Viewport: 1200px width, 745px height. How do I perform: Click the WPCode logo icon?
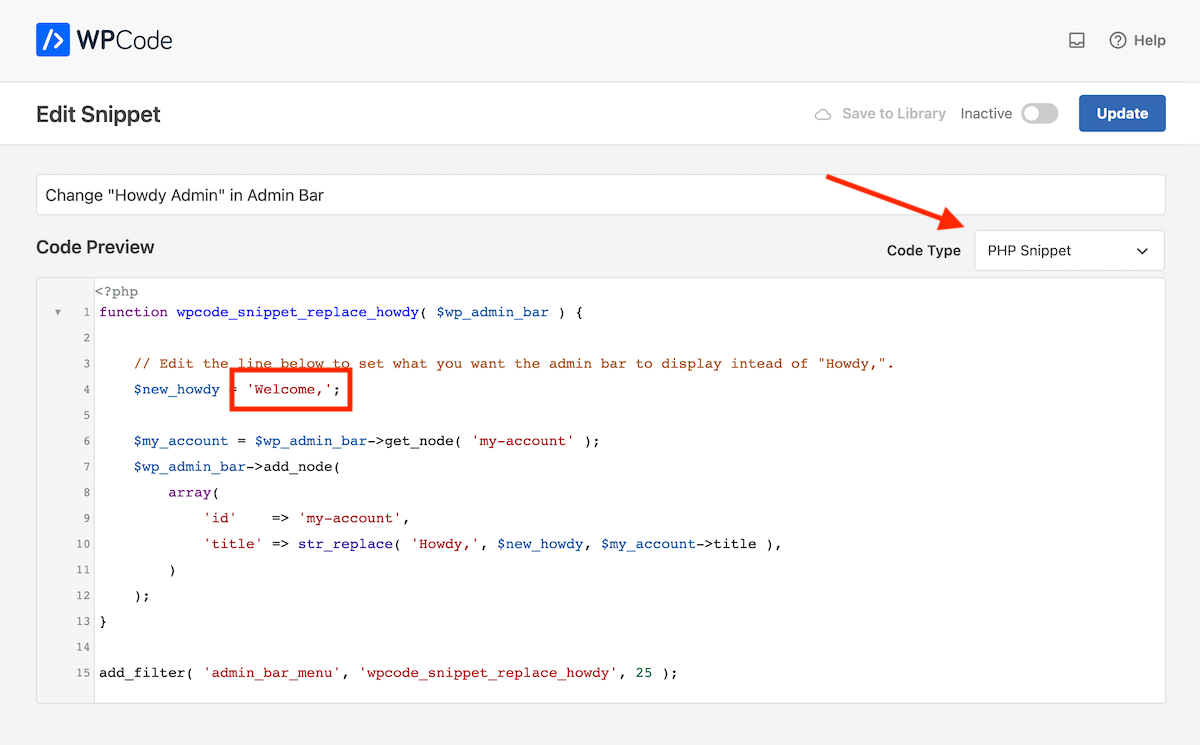[52, 40]
